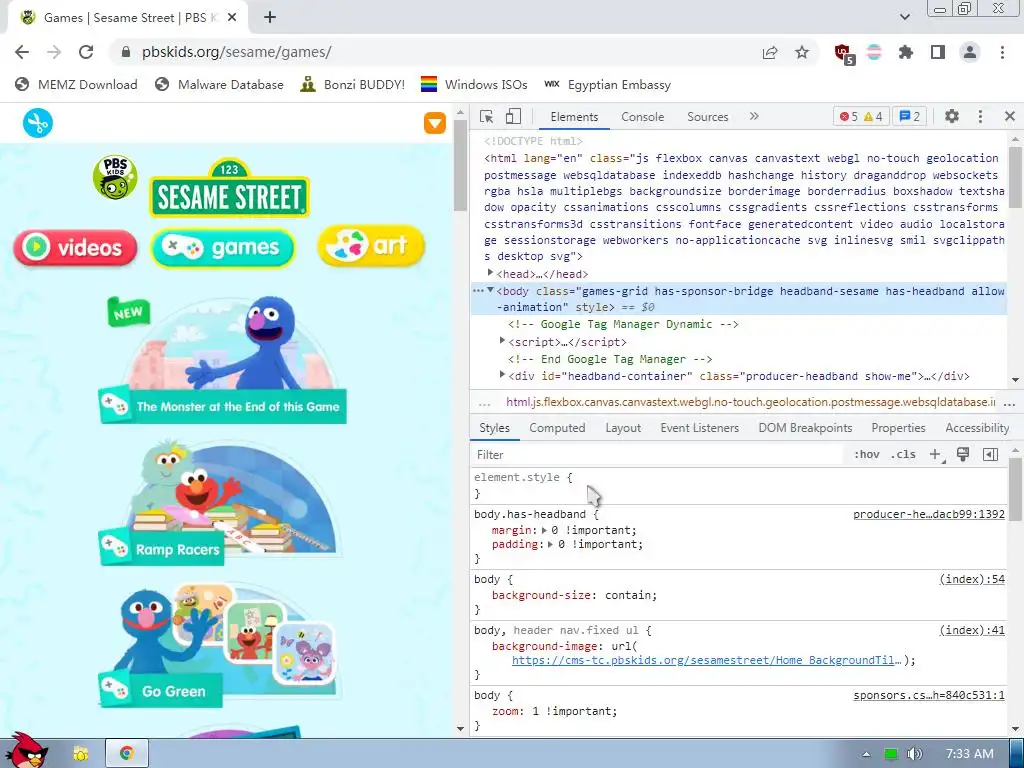Viewport: 1024px width, 768px height.
Task: Open the Computed styles tab
Action: click(557, 428)
